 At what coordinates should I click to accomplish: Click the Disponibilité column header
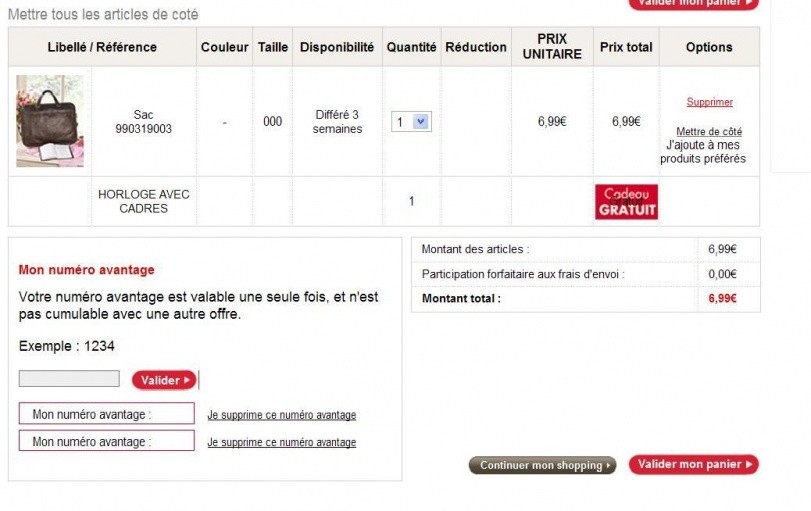(337, 47)
